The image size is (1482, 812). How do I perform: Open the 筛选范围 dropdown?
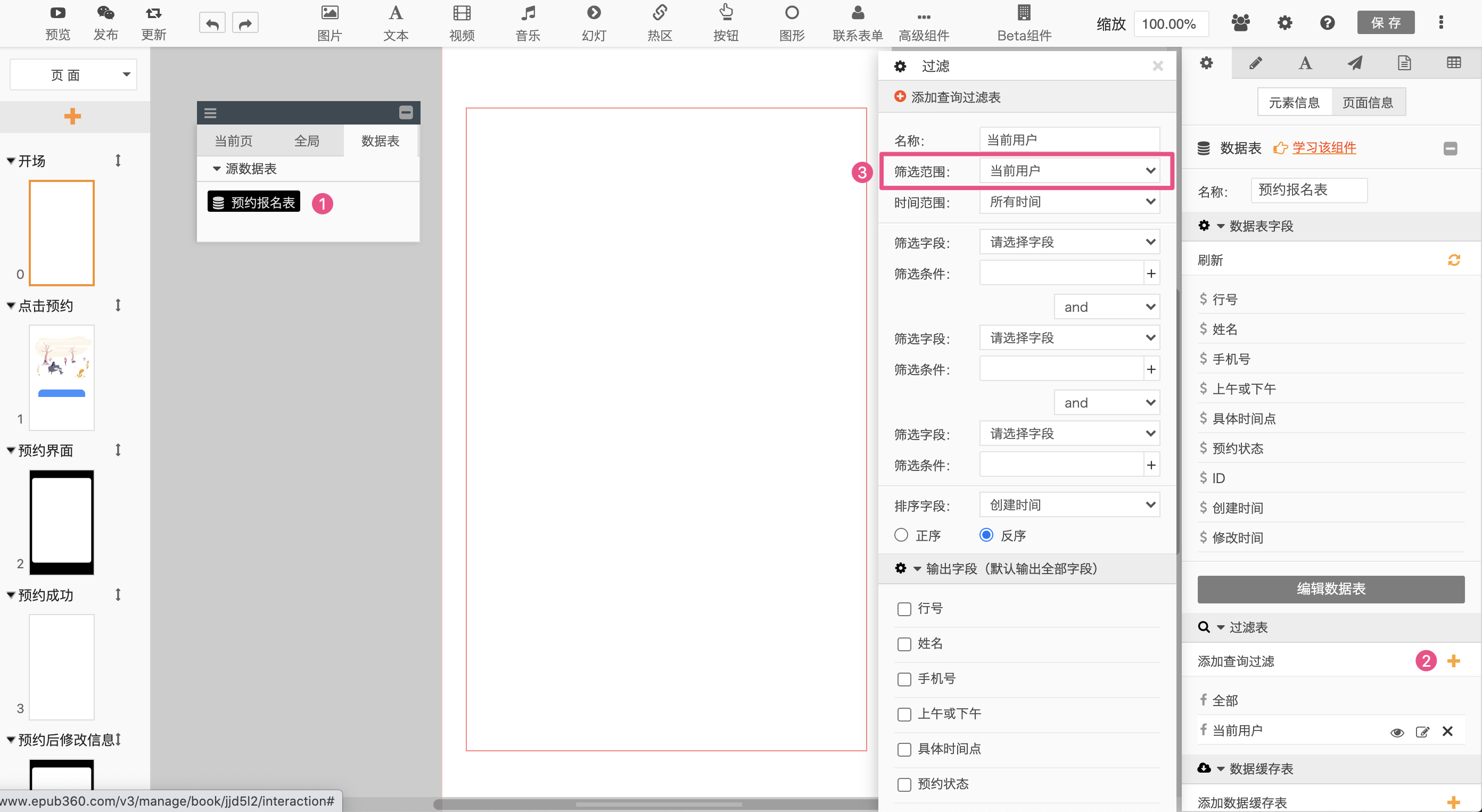1069,171
